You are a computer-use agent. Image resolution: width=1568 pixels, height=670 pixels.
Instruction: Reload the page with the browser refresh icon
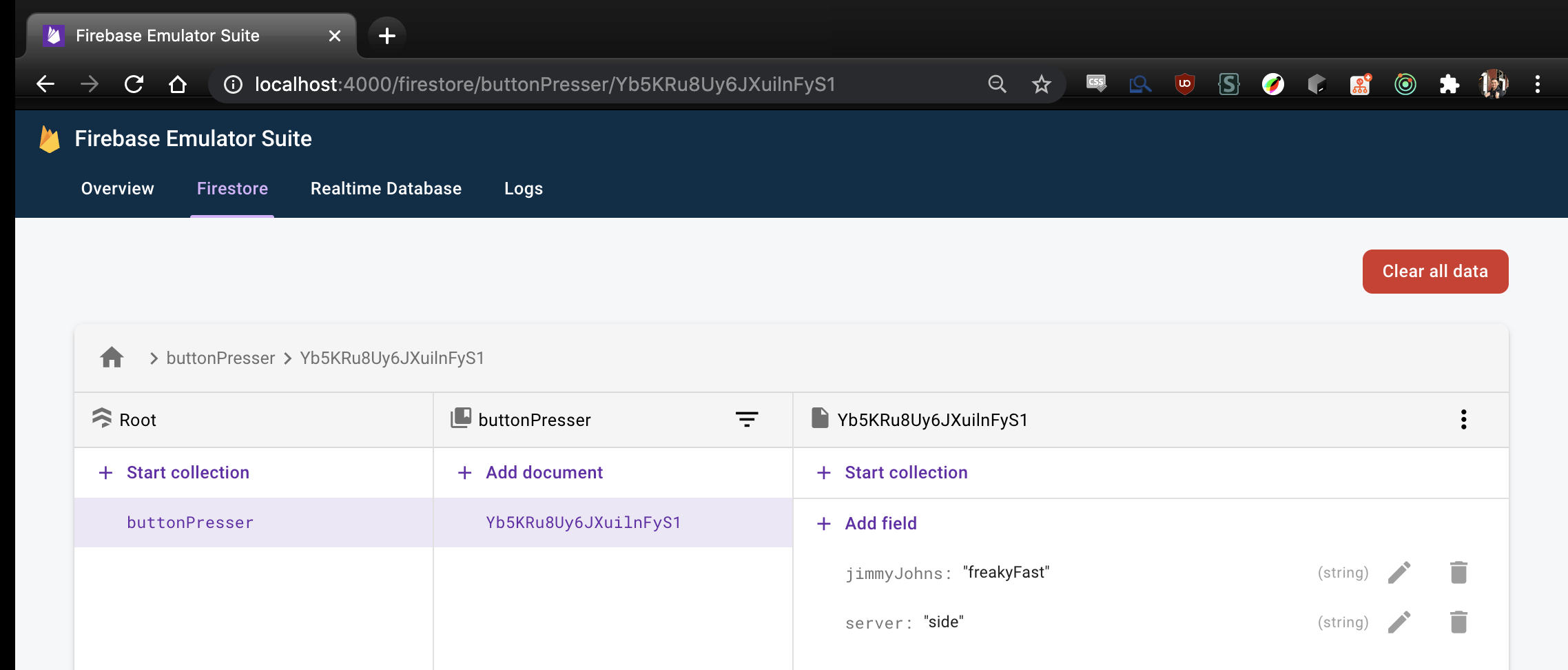pyautogui.click(x=135, y=83)
